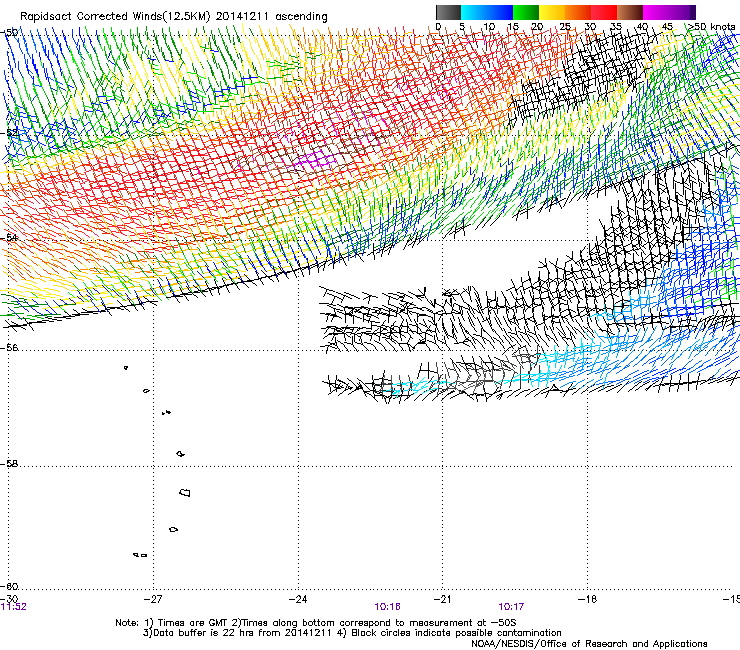The image size is (740, 650).
Task: Click the -27 longitude label
Action: [153, 599]
